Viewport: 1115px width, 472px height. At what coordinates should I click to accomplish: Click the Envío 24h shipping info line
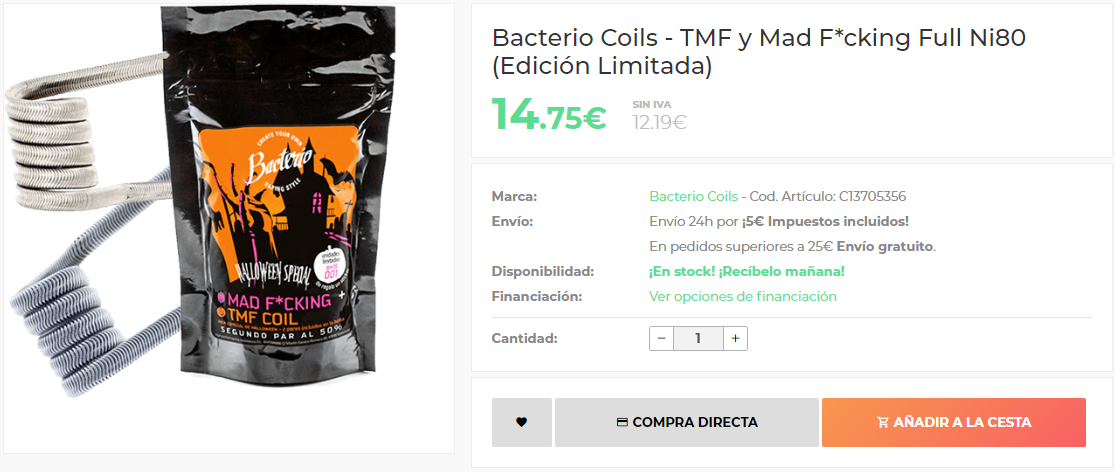(779, 222)
